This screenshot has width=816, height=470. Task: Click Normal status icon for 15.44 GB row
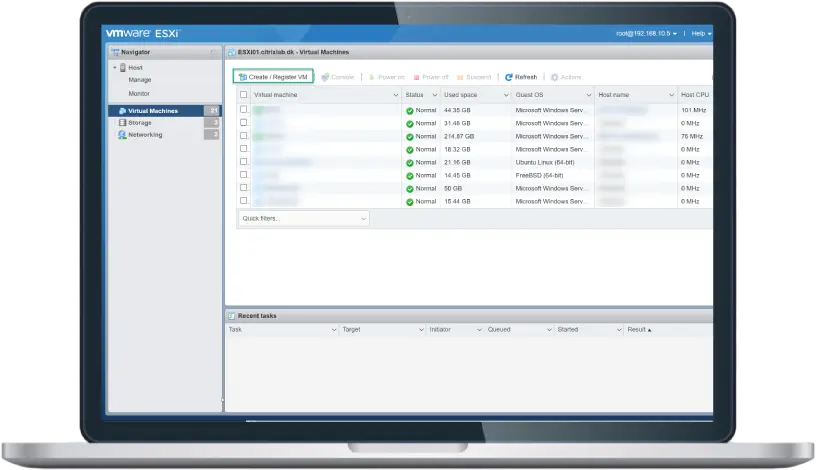point(410,202)
